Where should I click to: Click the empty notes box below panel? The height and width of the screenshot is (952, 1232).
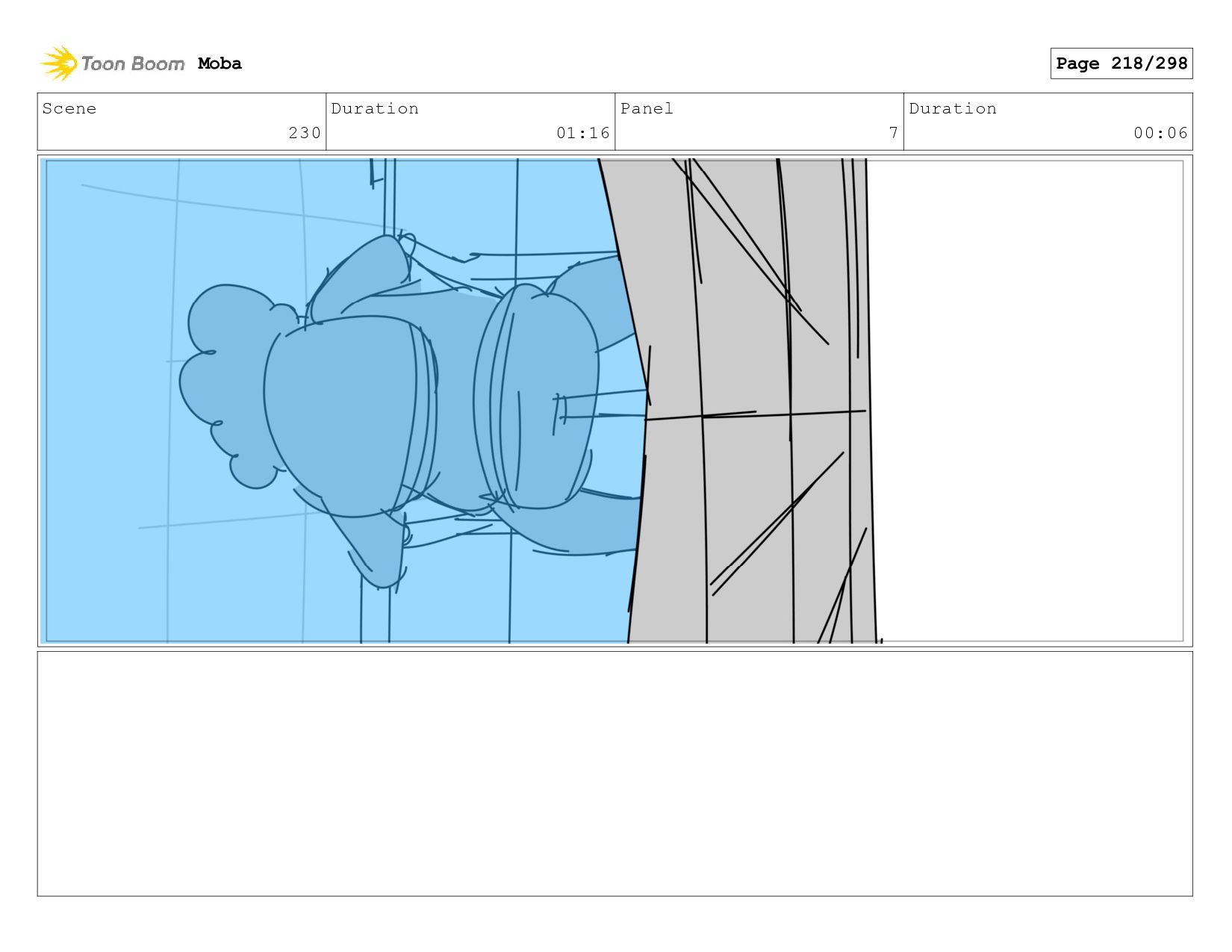coord(615,774)
